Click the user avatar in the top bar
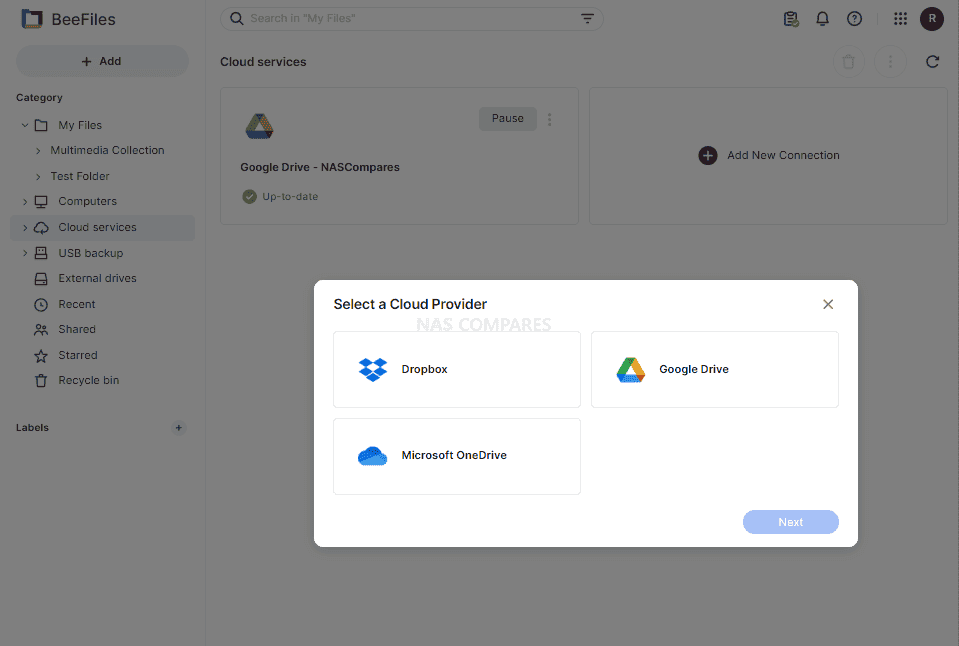959x646 pixels. click(931, 18)
